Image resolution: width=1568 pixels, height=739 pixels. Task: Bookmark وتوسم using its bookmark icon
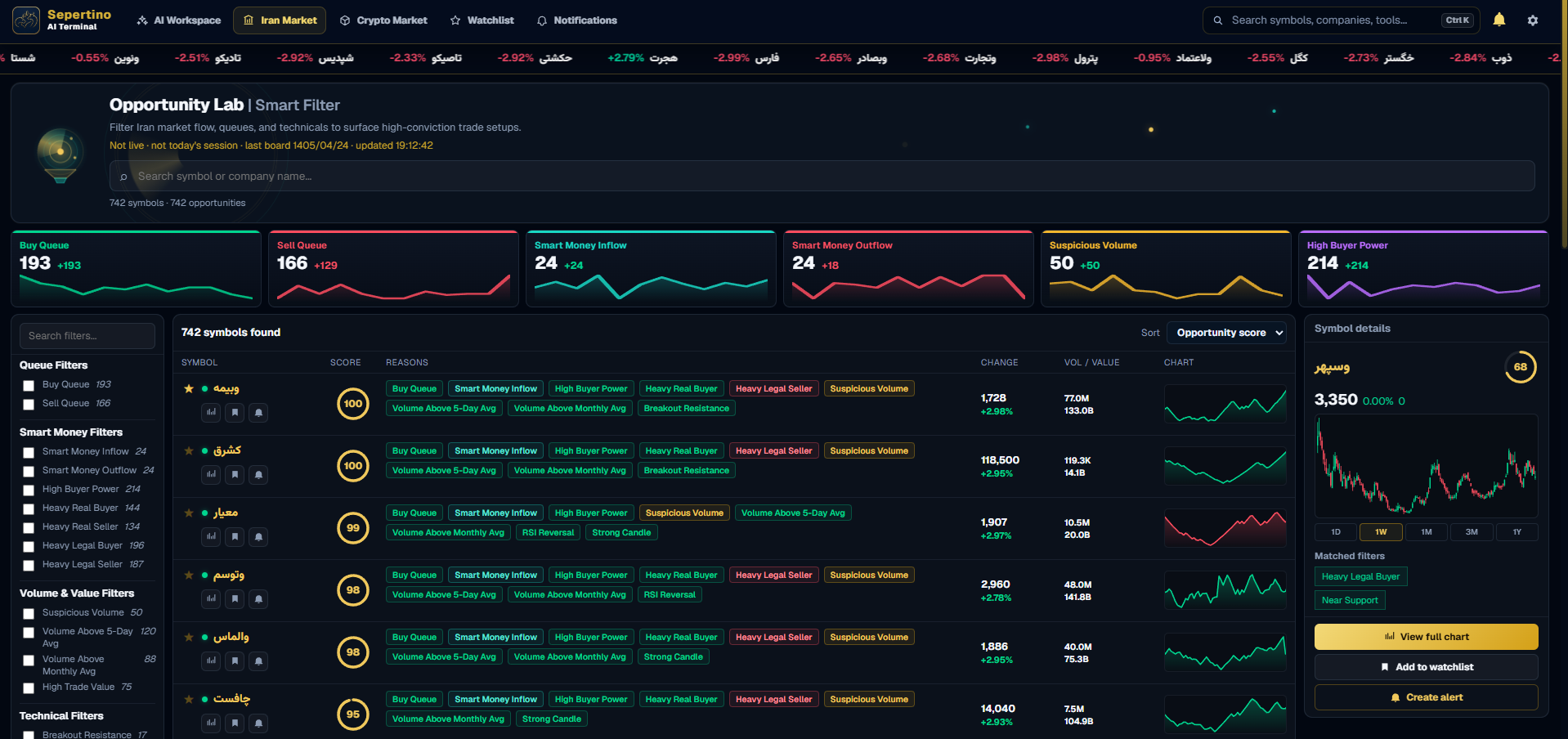tap(235, 598)
